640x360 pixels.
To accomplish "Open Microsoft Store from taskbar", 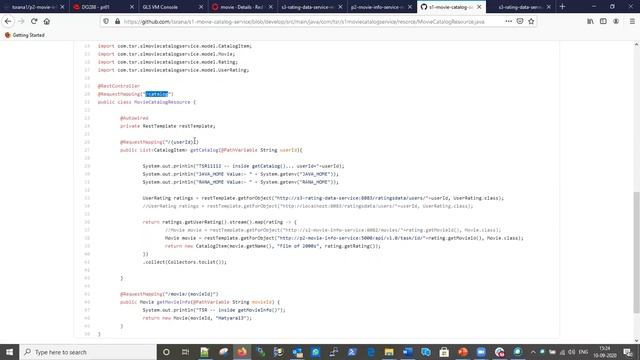I will [x=444, y=352].
